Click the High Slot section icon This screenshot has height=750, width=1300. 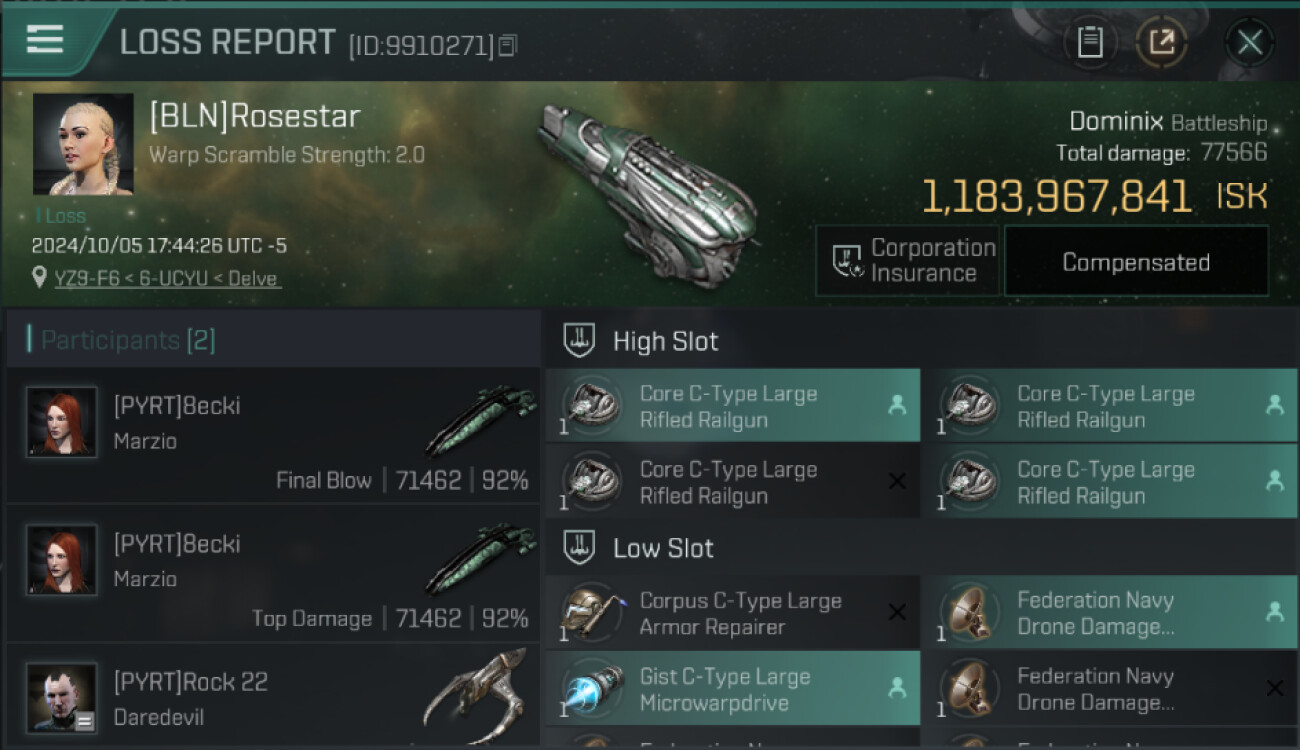point(580,341)
